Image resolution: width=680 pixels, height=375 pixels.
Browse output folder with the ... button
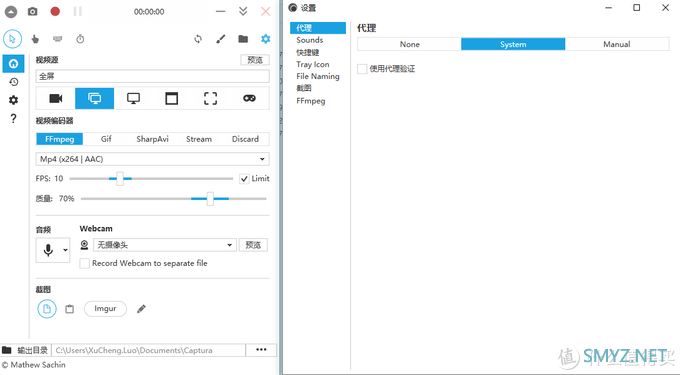click(x=261, y=350)
